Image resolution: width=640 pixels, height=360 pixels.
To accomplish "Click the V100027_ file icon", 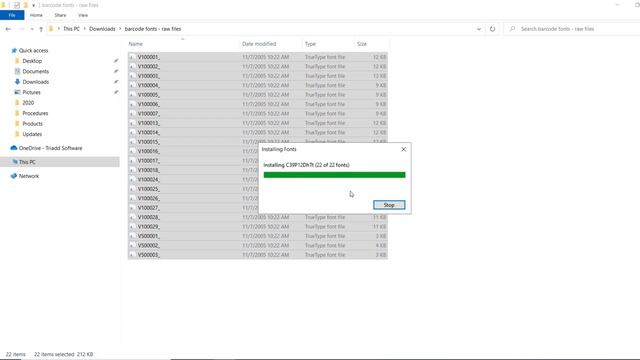I will click(x=132, y=208).
